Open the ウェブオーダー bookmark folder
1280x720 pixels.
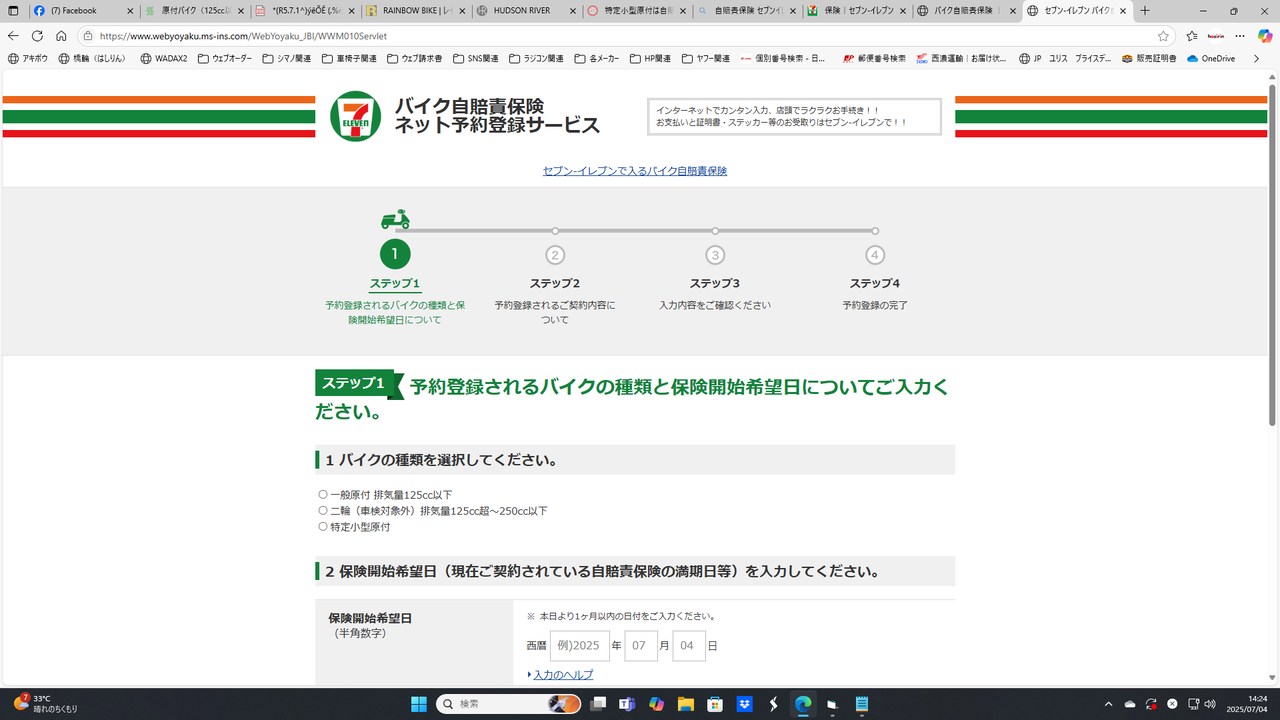click(x=223, y=59)
